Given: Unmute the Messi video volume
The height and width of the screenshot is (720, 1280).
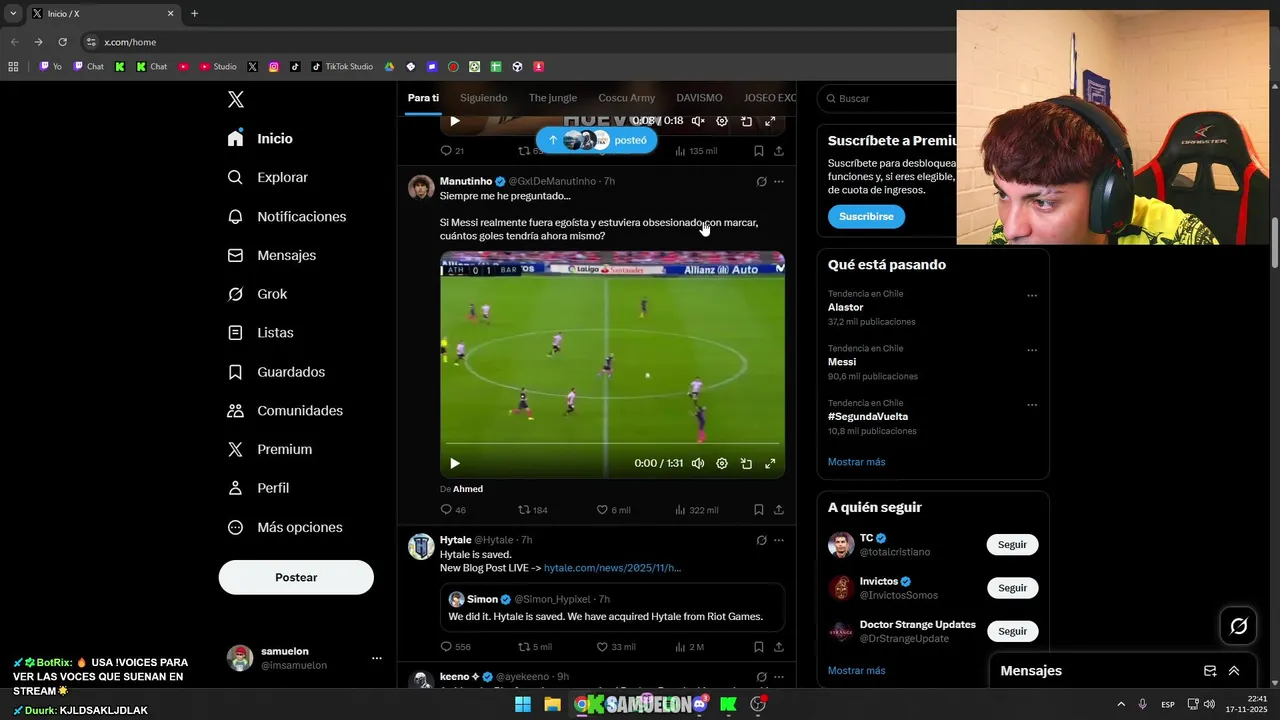Looking at the screenshot, I should click(x=698, y=463).
